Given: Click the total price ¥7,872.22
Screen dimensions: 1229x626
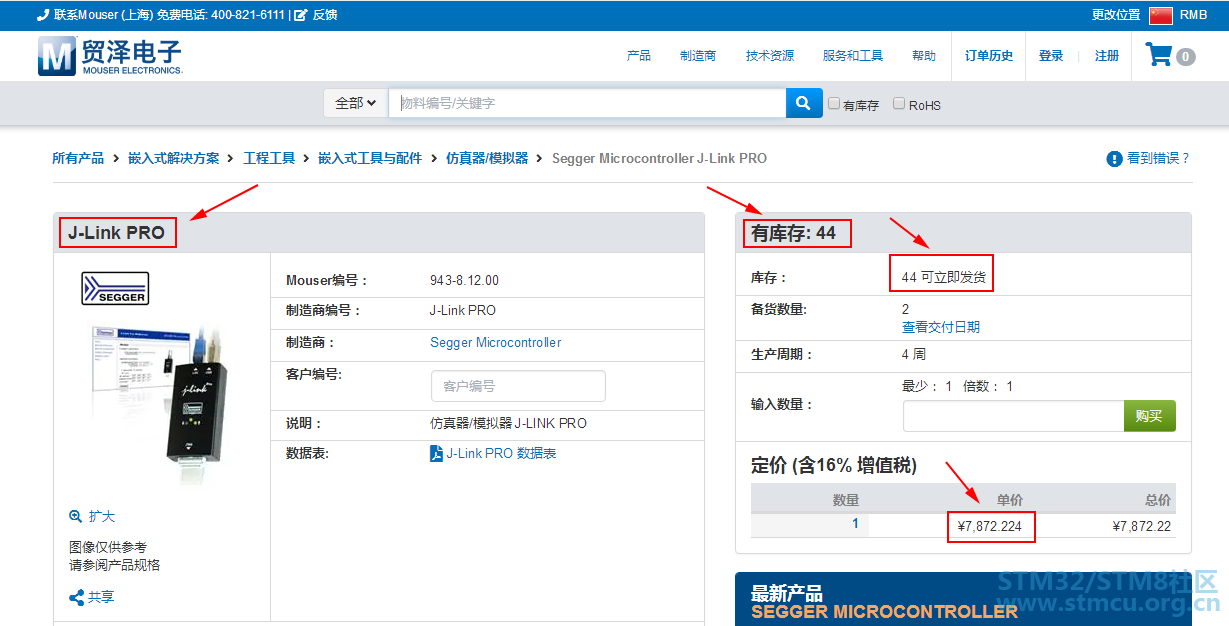Looking at the screenshot, I should tap(1141, 525).
